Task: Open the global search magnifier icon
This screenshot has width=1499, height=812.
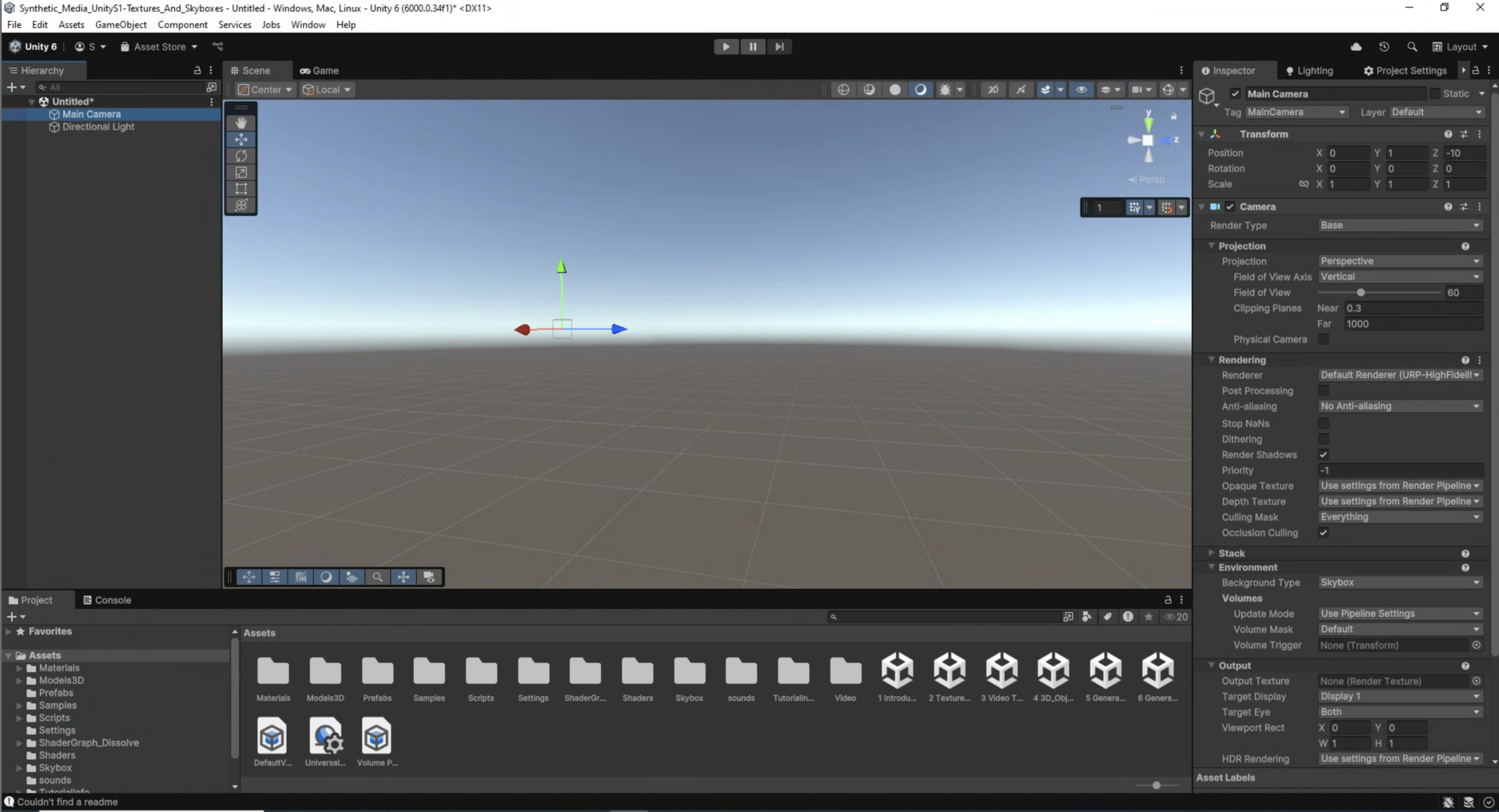Action: point(1412,47)
